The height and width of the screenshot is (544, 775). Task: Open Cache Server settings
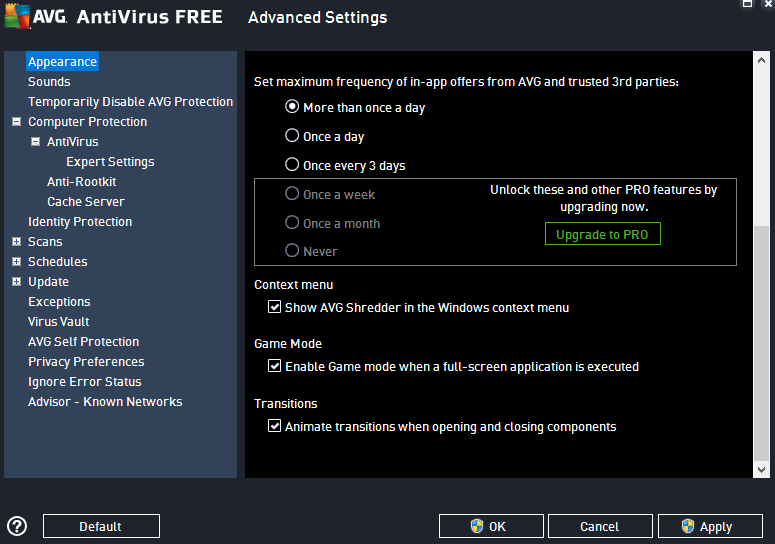(86, 202)
